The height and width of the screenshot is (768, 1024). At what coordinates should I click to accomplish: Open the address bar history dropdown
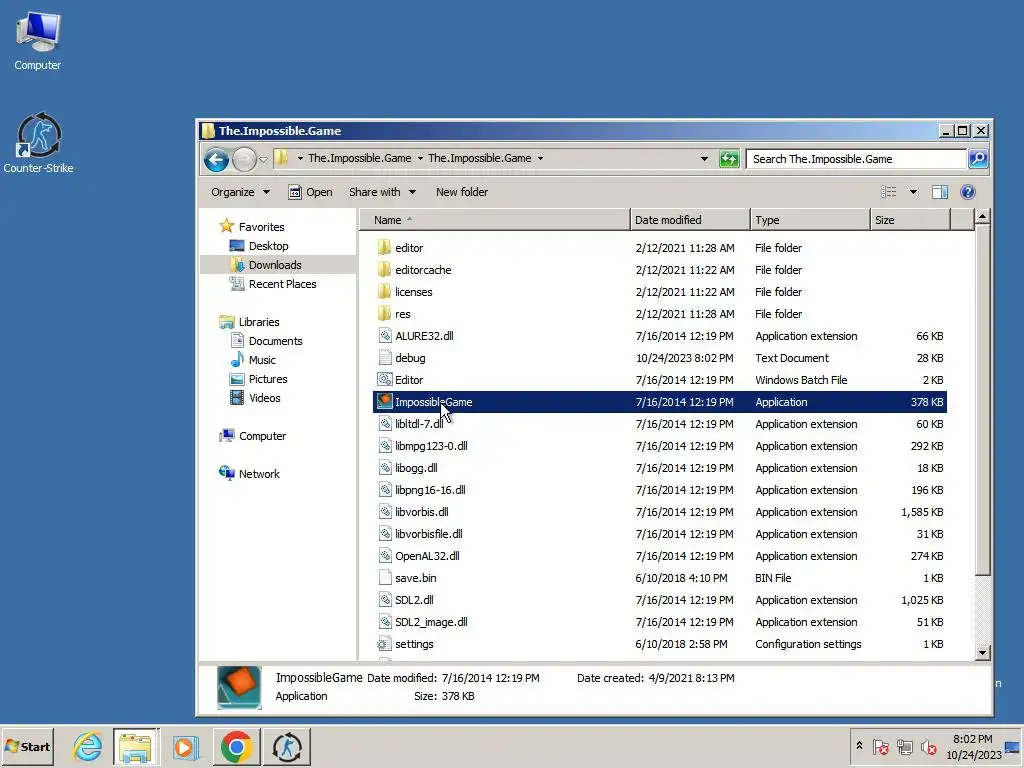(x=704, y=159)
